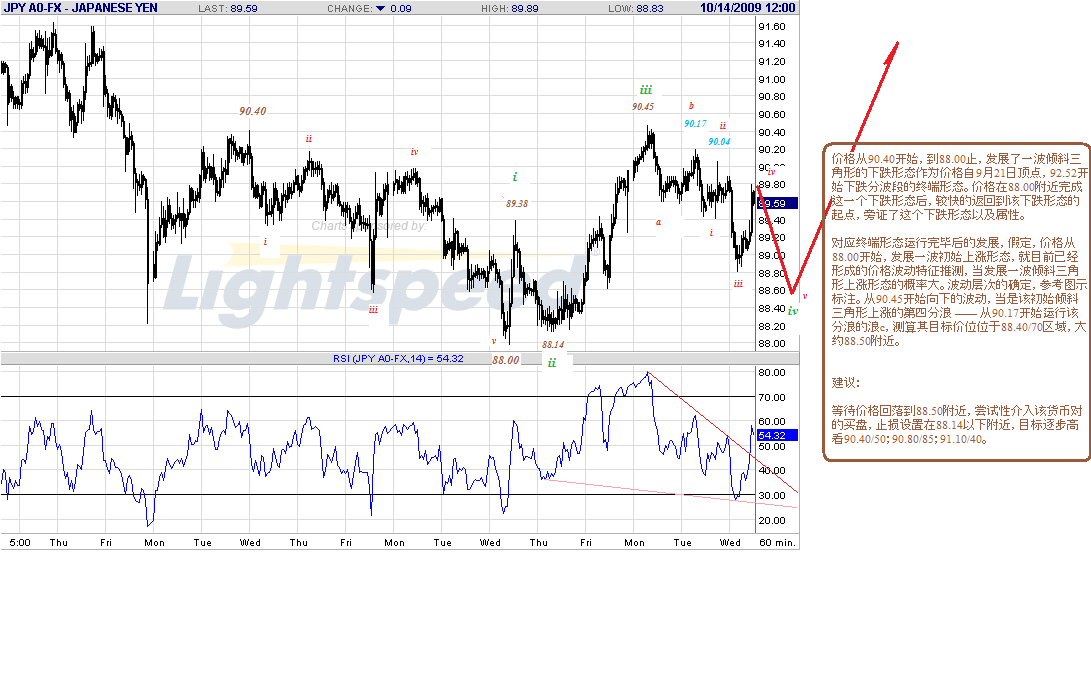
Task: Click the 91.40 price axis label
Action: coord(772,44)
